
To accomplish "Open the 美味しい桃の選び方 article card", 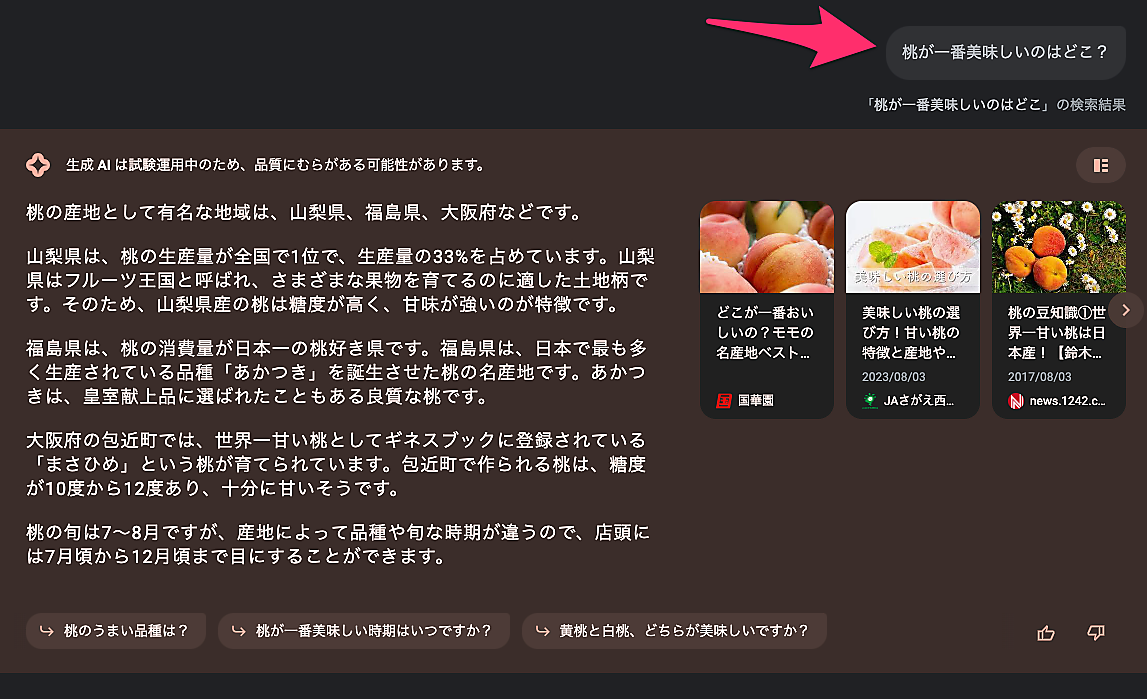I will click(x=912, y=310).
